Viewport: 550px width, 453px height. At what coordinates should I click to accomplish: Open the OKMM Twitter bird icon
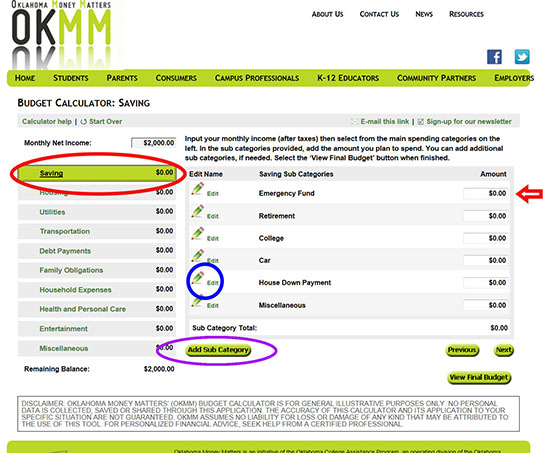point(522,57)
